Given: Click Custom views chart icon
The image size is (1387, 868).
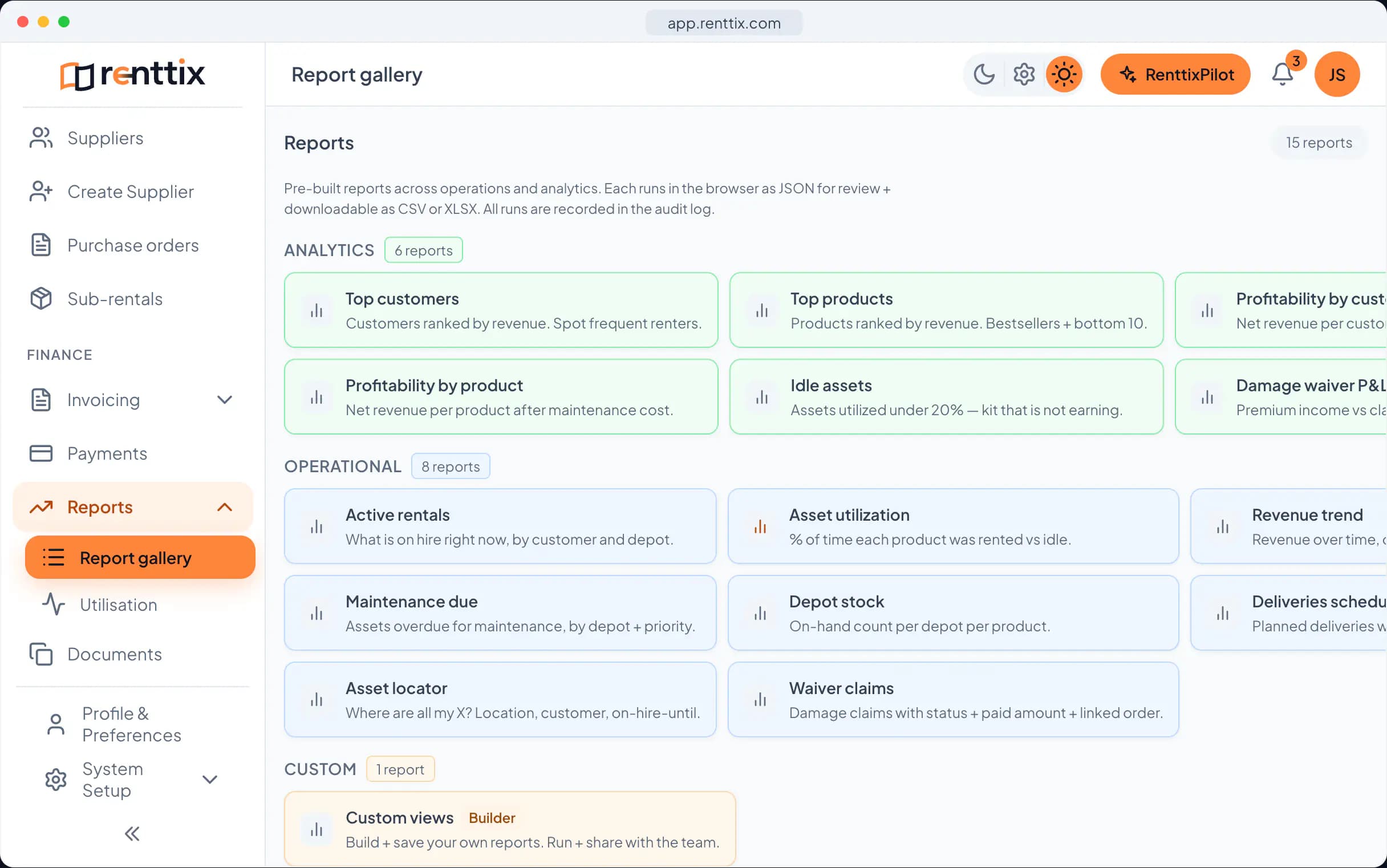Looking at the screenshot, I should point(317,829).
